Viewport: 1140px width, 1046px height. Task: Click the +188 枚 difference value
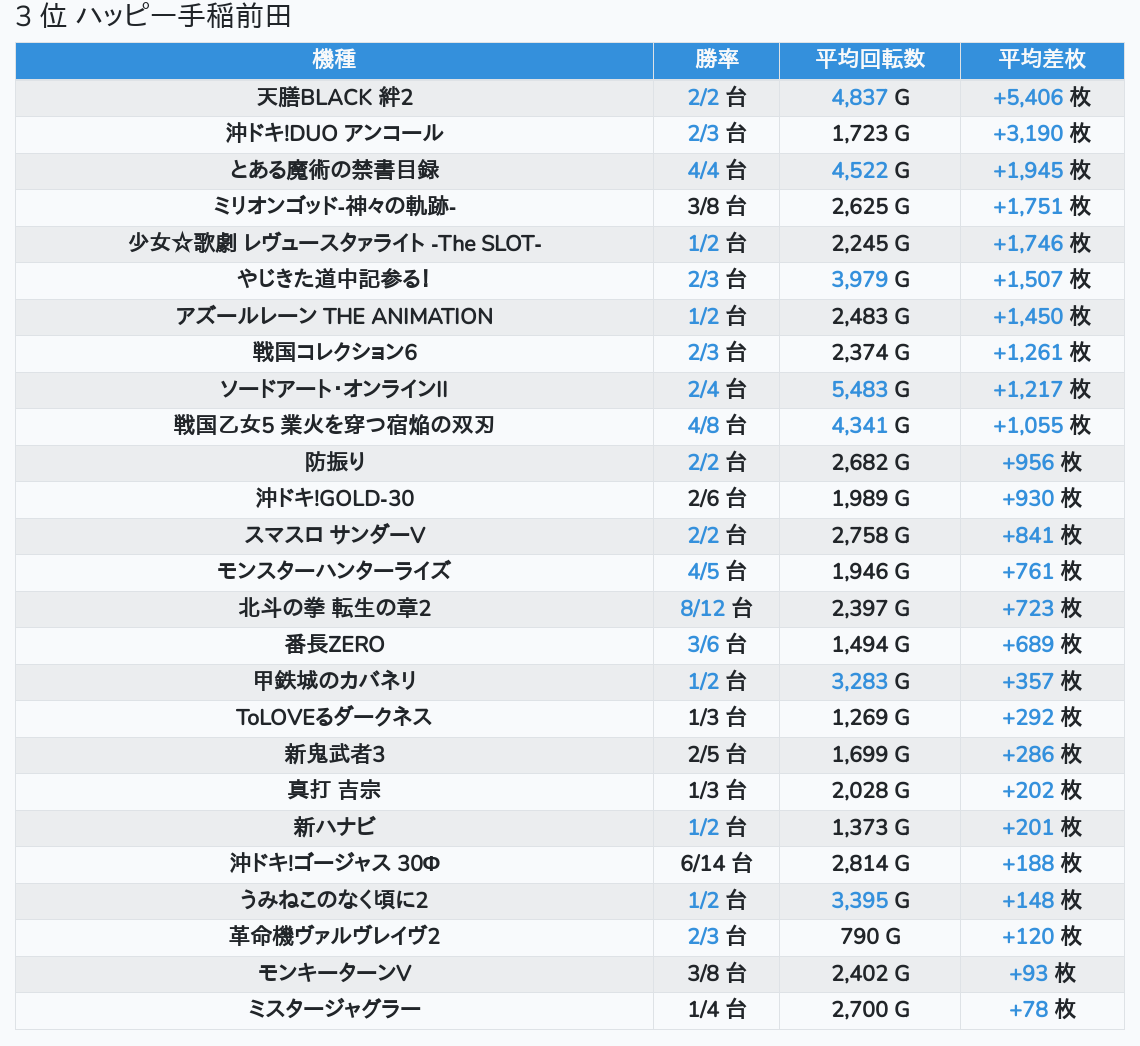tap(1042, 864)
